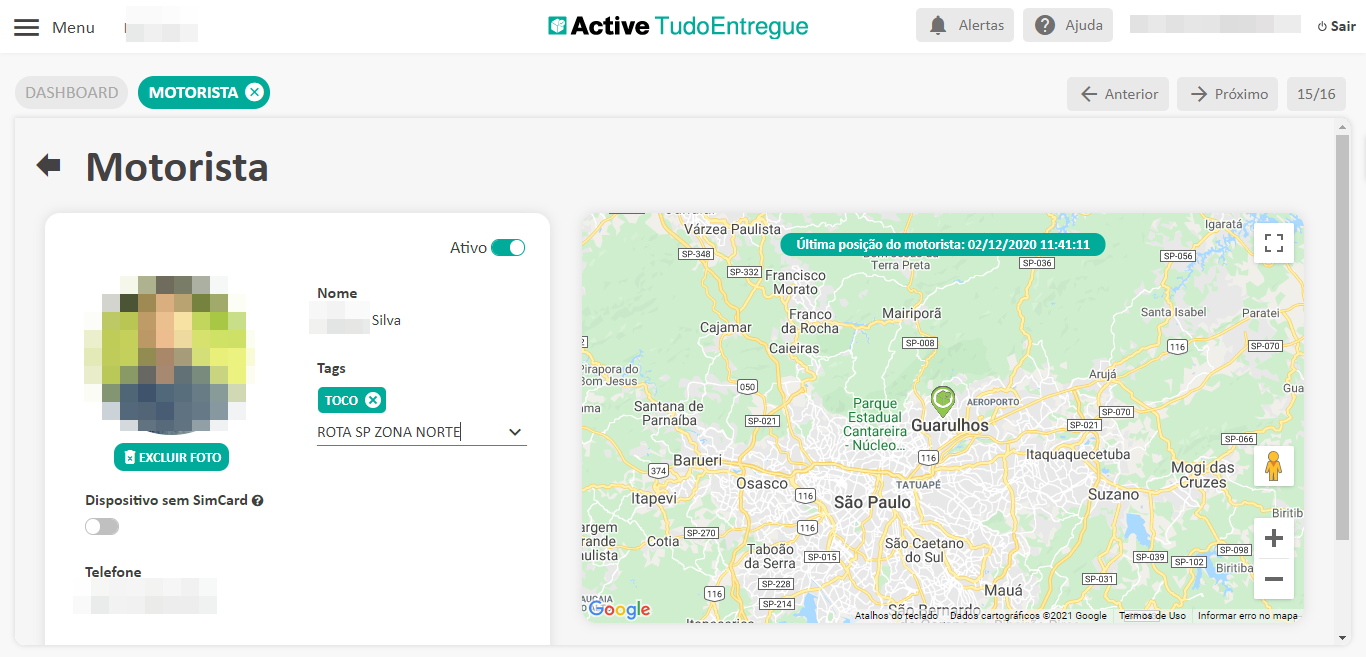Click the Alertas bell icon
Image resolution: width=1366 pixels, height=657 pixels.
(x=938, y=26)
